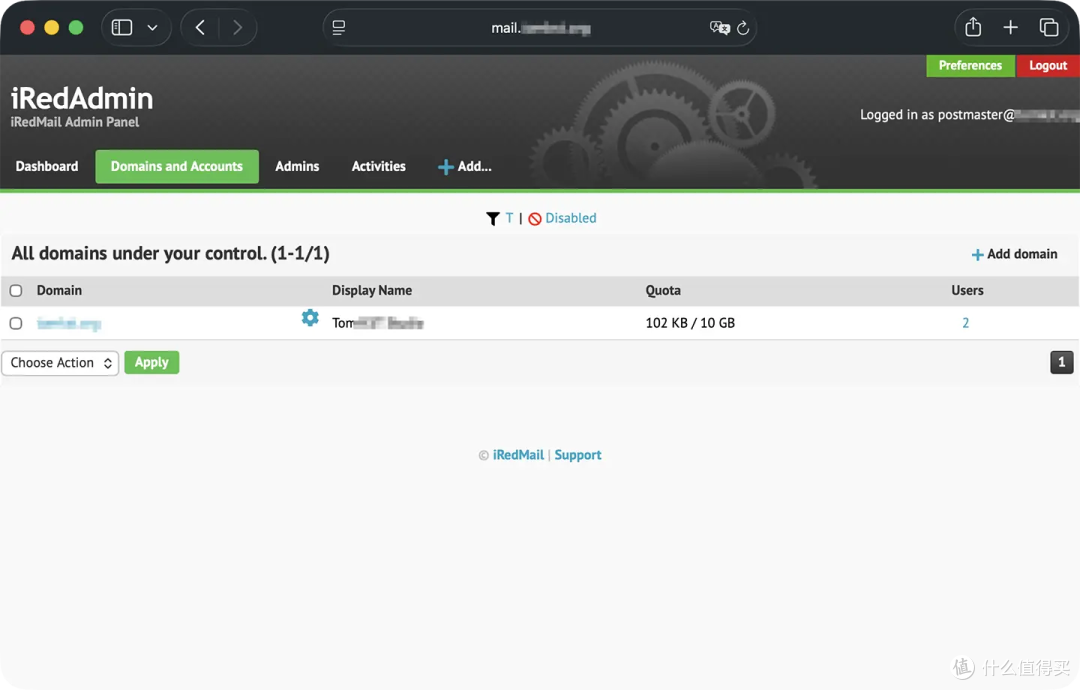Open a new tab with plus icon
The height and width of the screenshot is (690, 1080).
tap(1010, 28)
